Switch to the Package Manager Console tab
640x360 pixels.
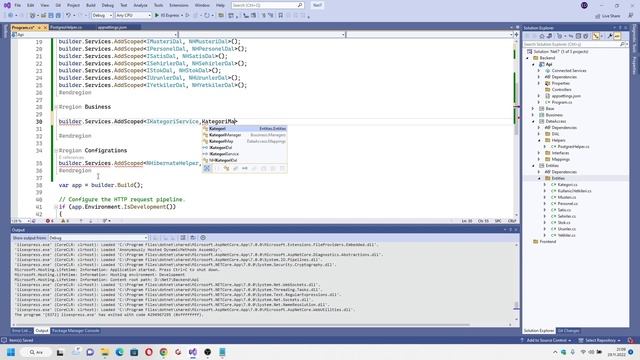(x=76, y=331)
